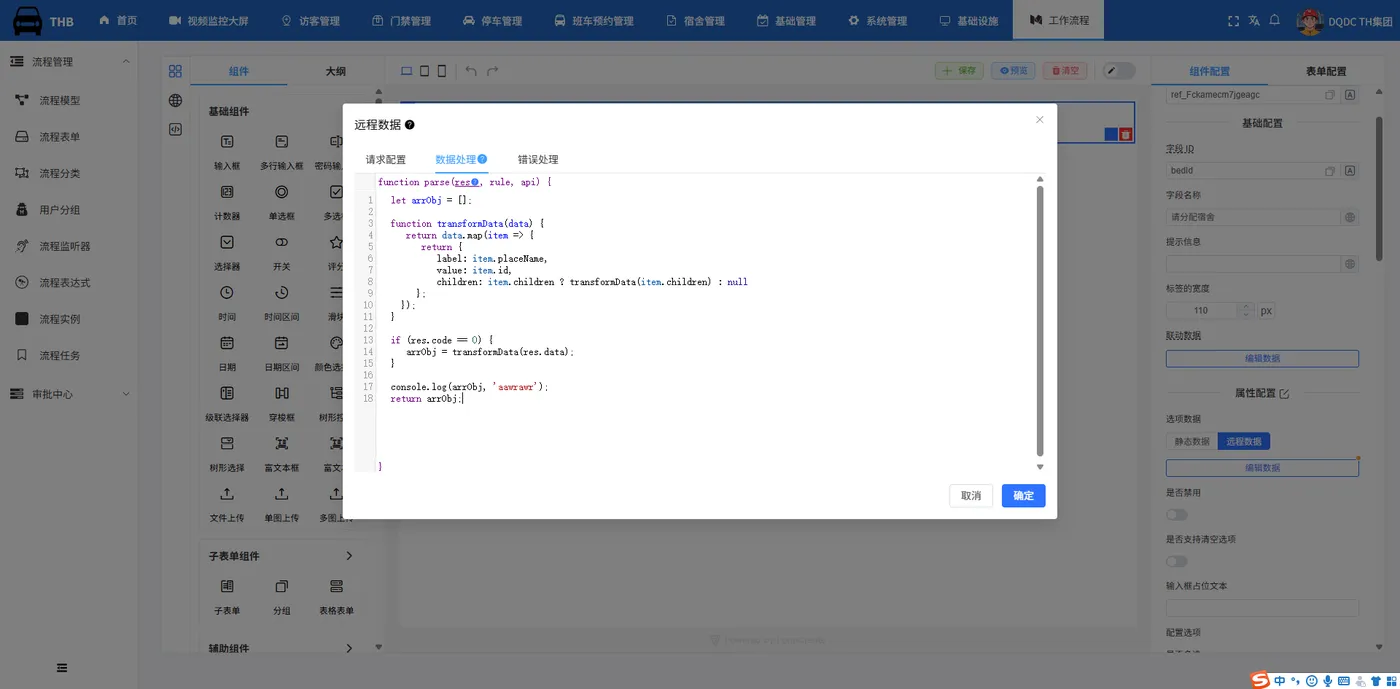Switch to the 错误处理 tab

(x=538, y=159)
